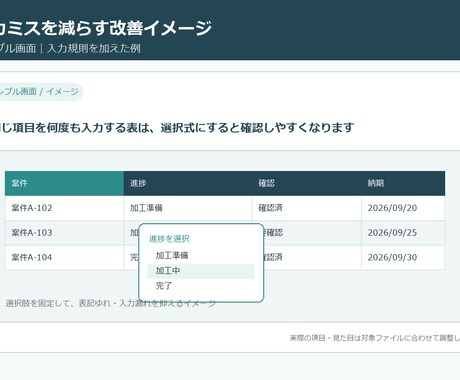
Task: Click the 納期 column header
Action: (403, 183)
